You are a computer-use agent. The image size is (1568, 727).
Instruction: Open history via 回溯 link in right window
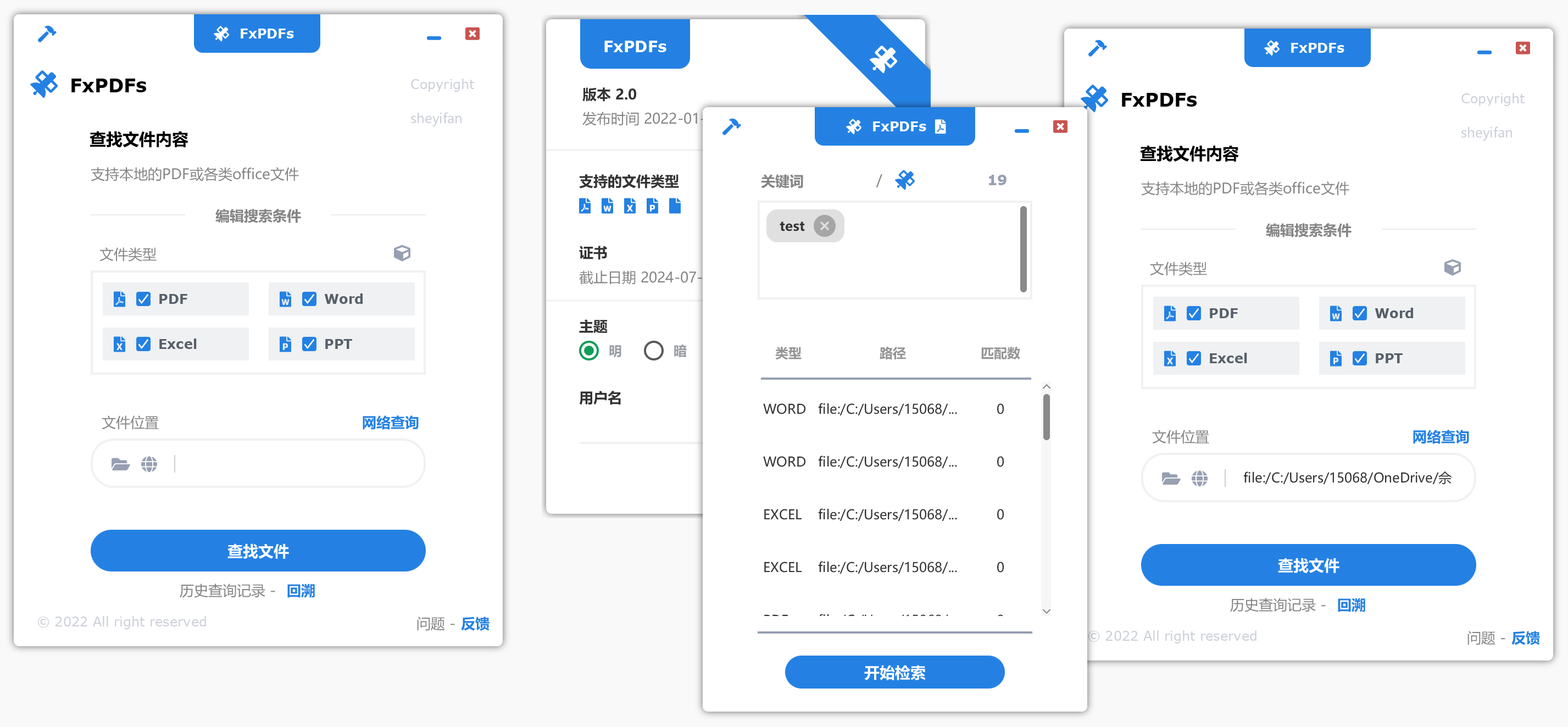1352,604
